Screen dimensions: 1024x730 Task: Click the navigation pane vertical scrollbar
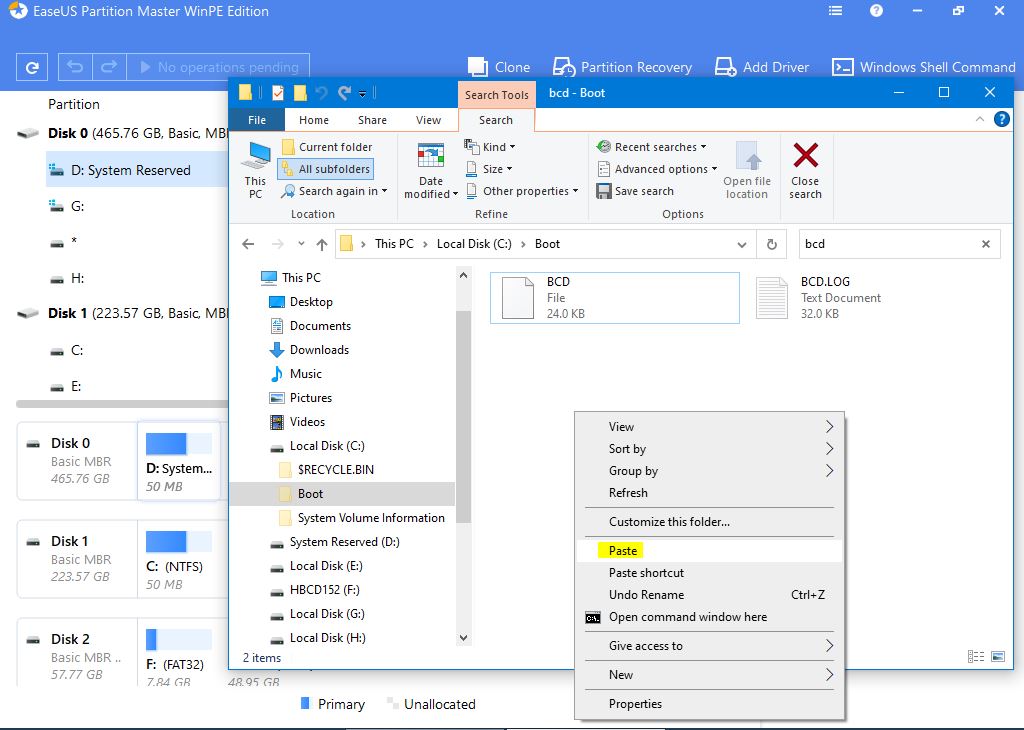point(463,420)
